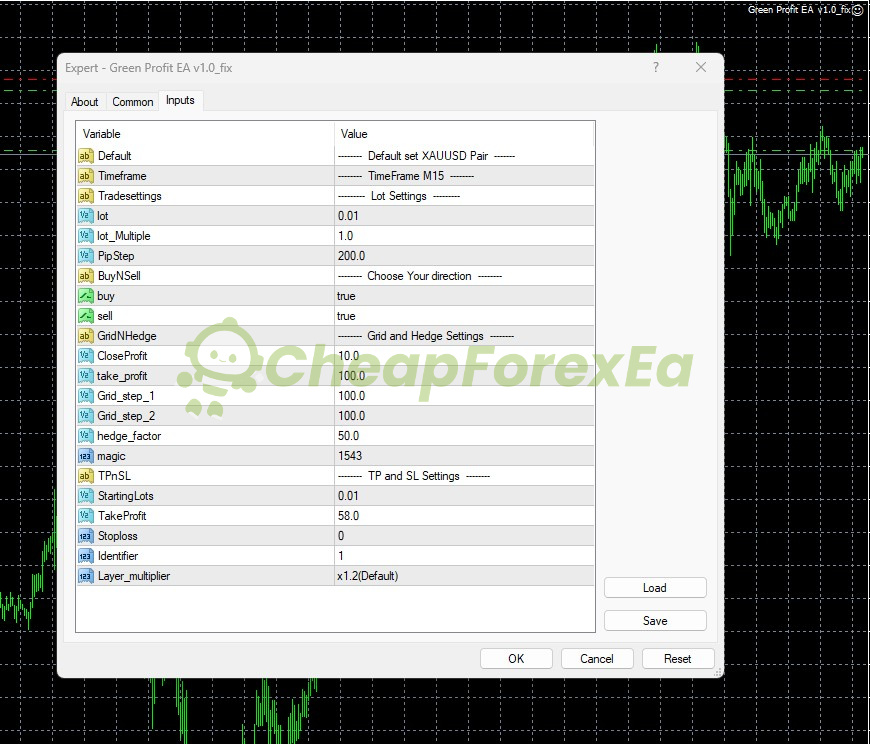The image size is (870, 744).
Task: Select the Inputs tab
Action: point(180,100)
